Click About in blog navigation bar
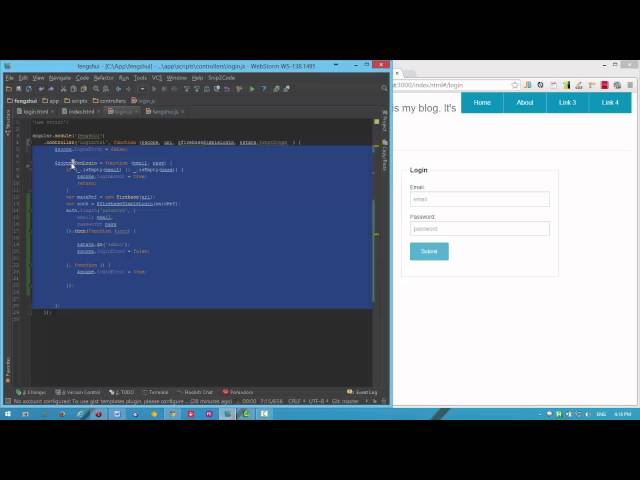 click(x=525, y=102)
